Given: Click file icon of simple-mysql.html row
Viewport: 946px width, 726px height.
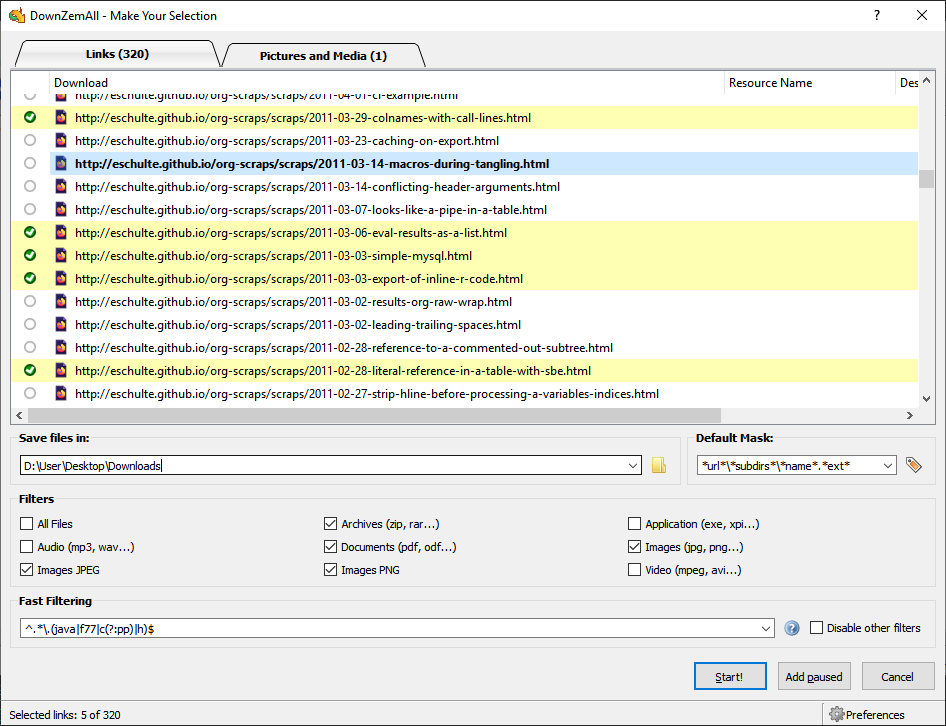Looking at the screenshot, I should [61, 255].
